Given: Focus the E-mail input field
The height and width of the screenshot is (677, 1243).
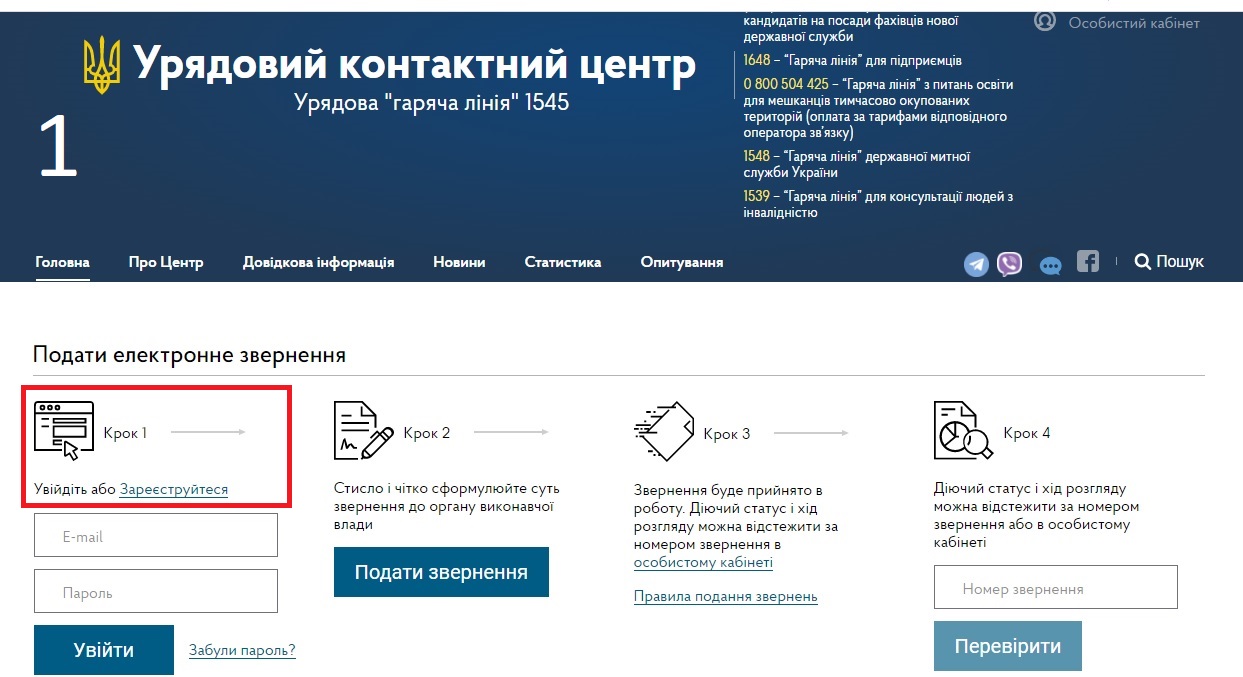Looking at the screenshot, I should click(156, 536).
